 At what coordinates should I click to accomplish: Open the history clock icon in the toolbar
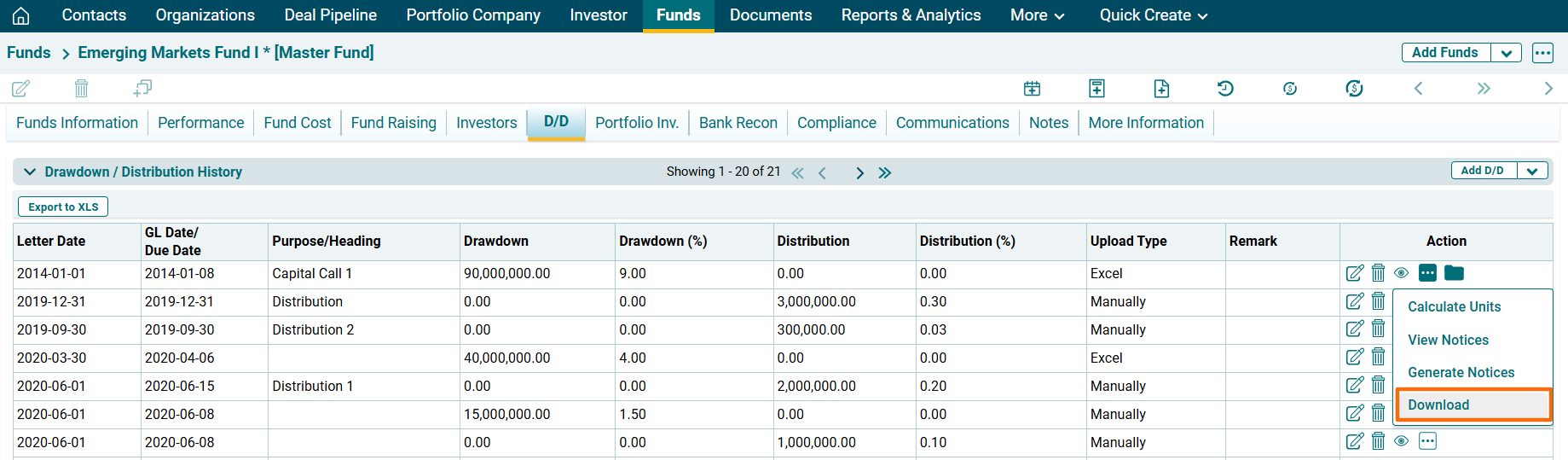tap(1225, 88)
